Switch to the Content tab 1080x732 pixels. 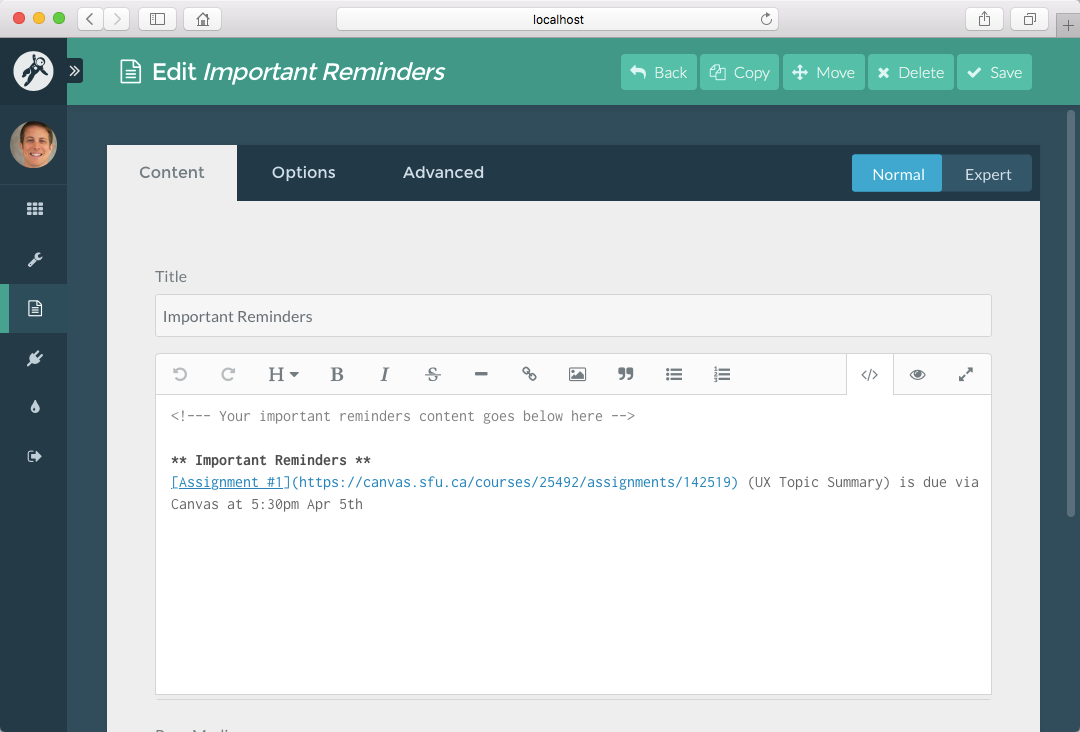tap(172, 173)
